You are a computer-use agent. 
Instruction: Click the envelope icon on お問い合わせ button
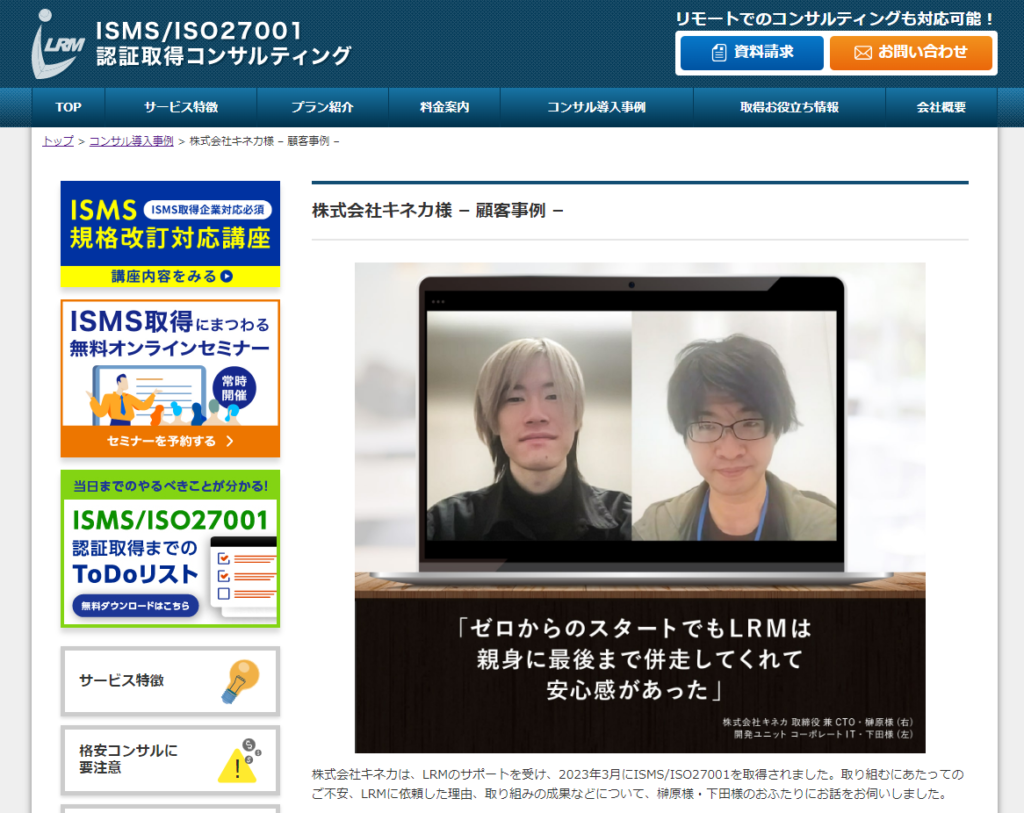coord(863,52)
